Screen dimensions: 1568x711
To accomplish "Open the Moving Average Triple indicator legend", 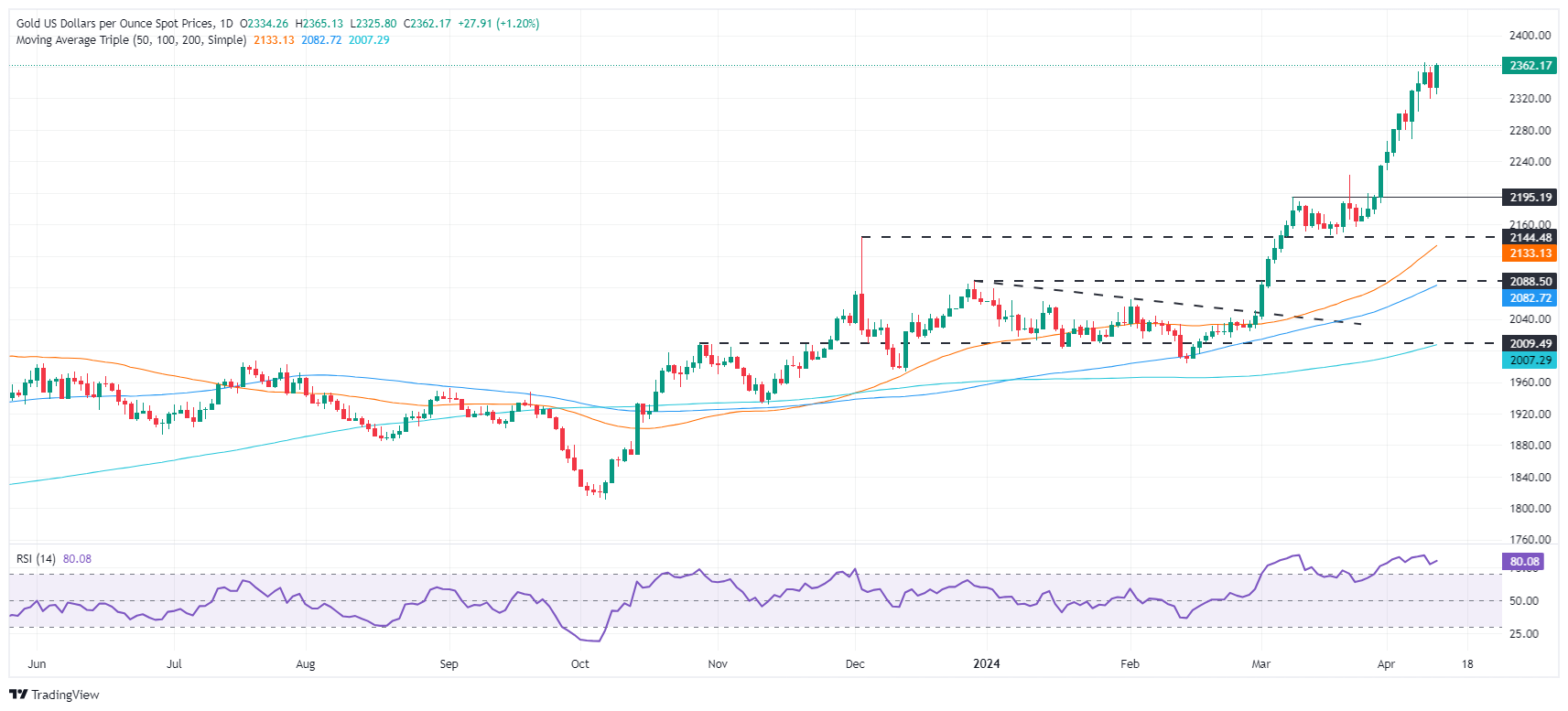I will pos(131,40).
